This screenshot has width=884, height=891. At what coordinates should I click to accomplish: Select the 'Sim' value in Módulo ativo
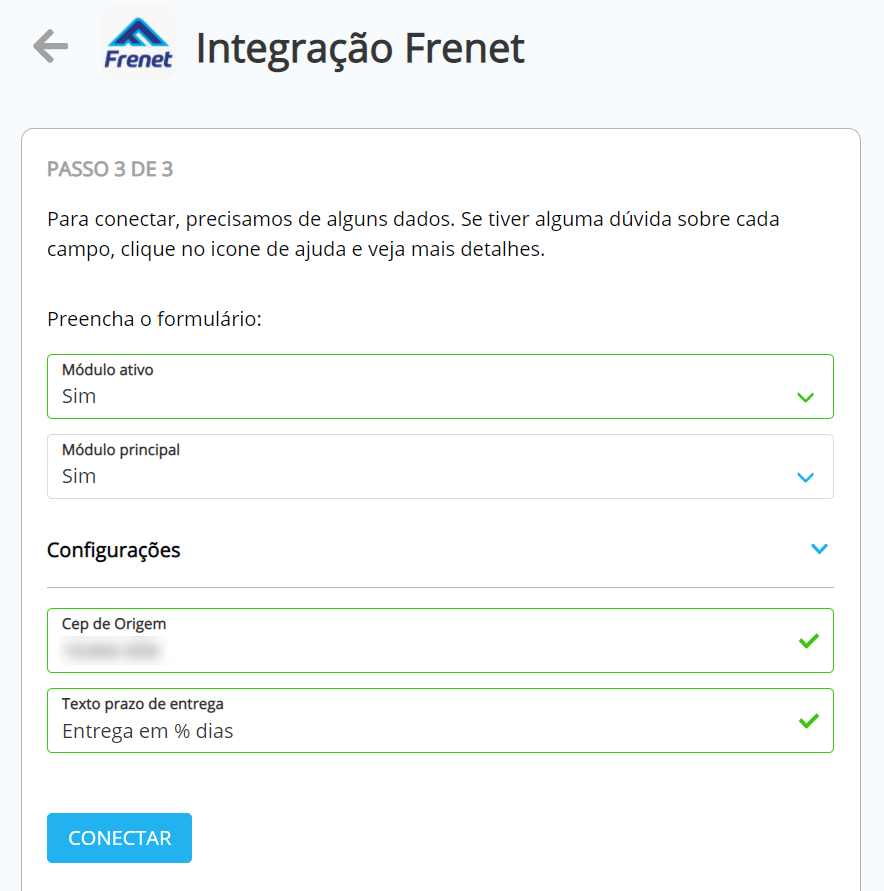click(79, 396)
